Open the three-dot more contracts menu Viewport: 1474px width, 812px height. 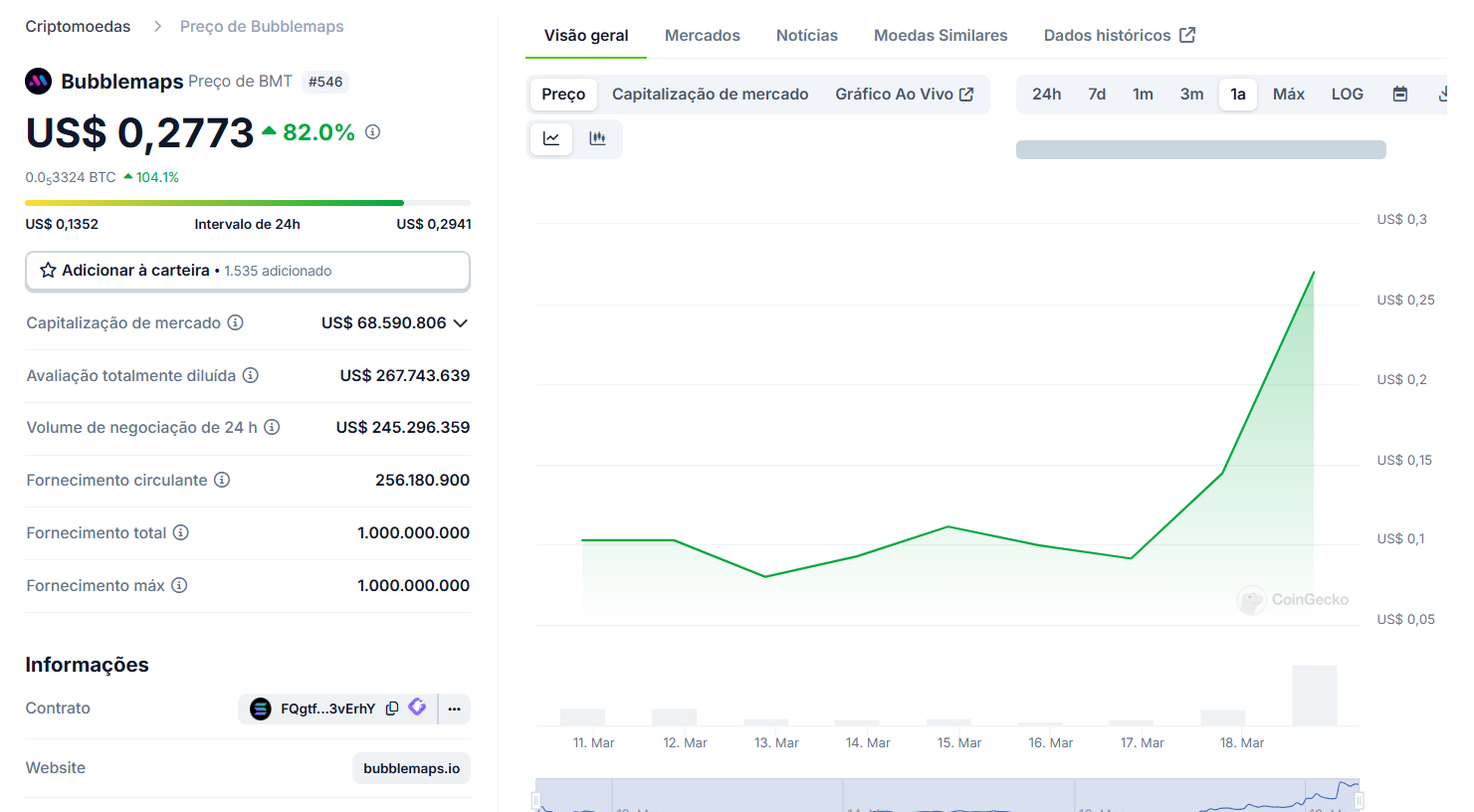(454, 709)
